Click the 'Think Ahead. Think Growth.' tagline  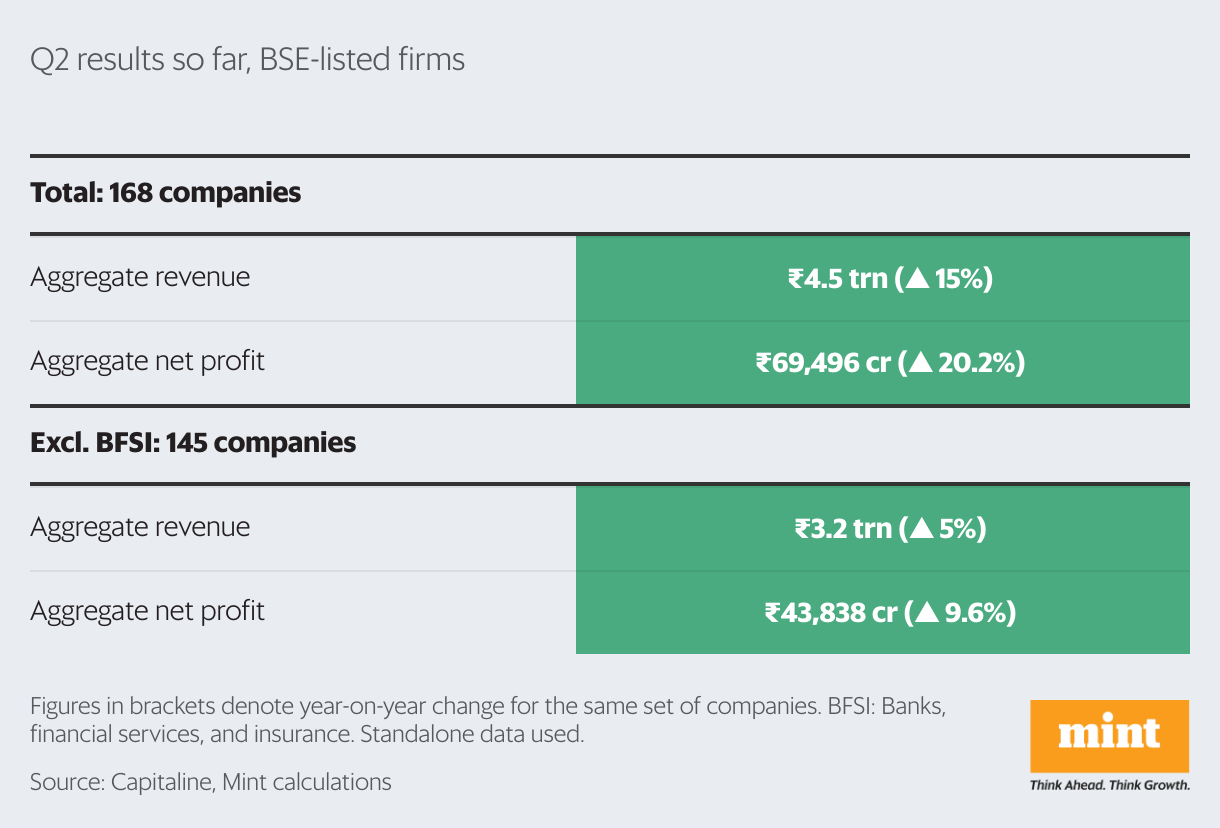[1109, 785]
